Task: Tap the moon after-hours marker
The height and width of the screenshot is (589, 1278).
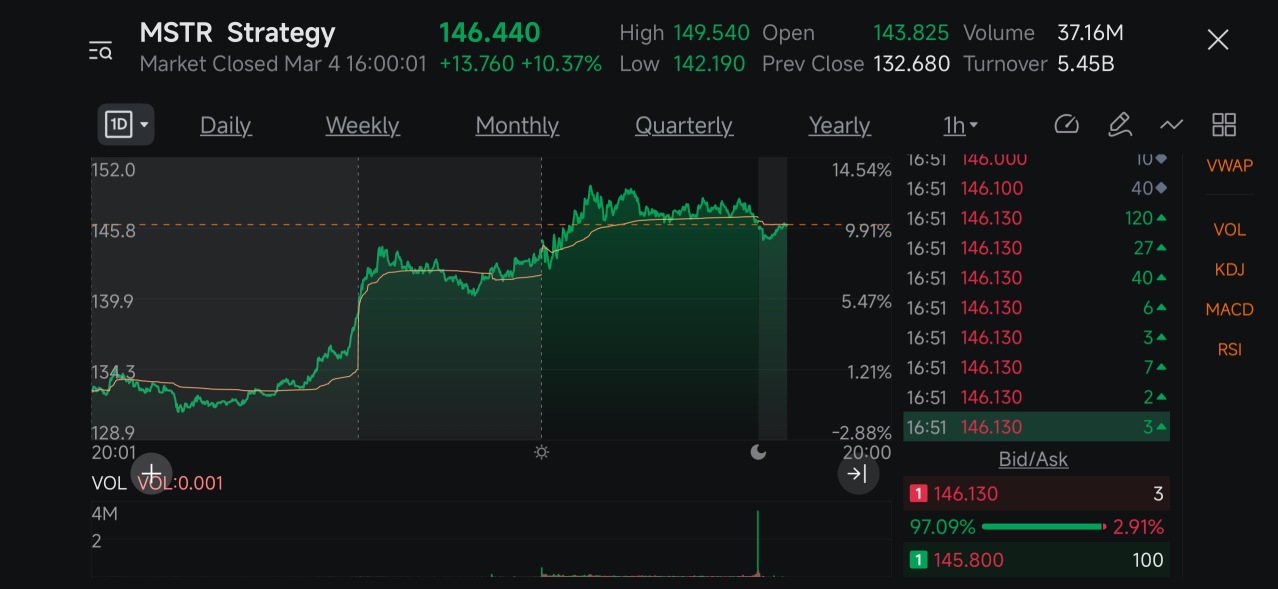Action: click(x=758, y=452)
